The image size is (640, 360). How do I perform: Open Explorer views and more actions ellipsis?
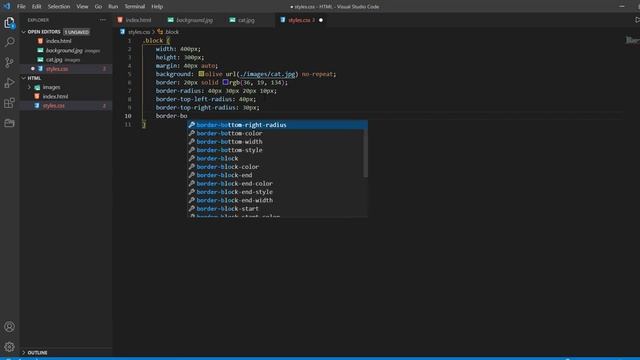(x=102, y=20)
